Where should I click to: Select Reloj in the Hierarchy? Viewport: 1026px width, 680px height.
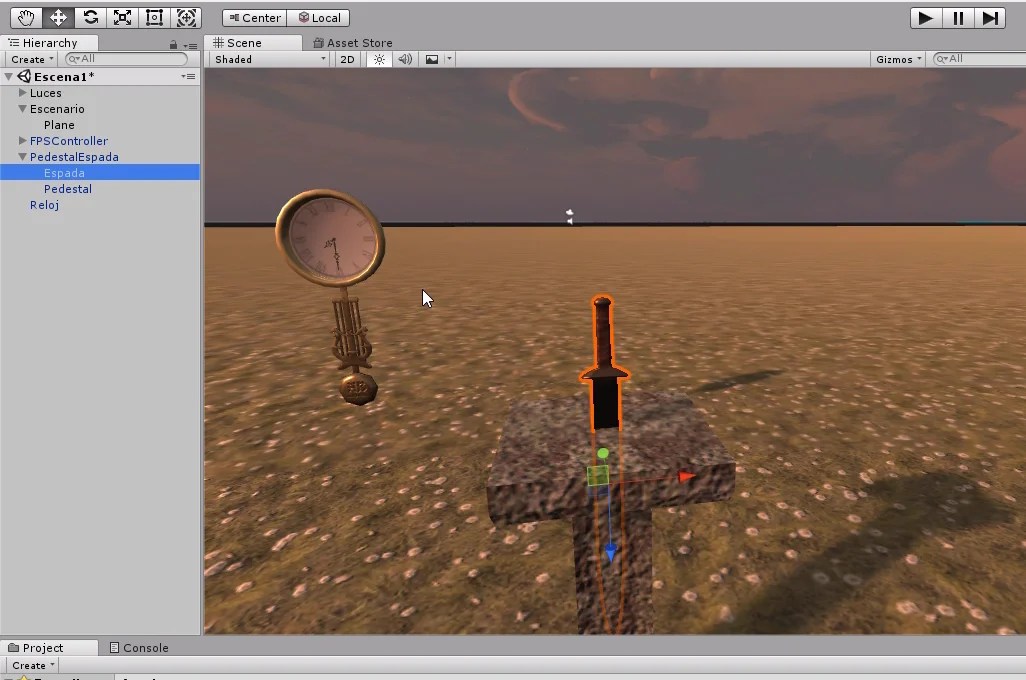44,205
